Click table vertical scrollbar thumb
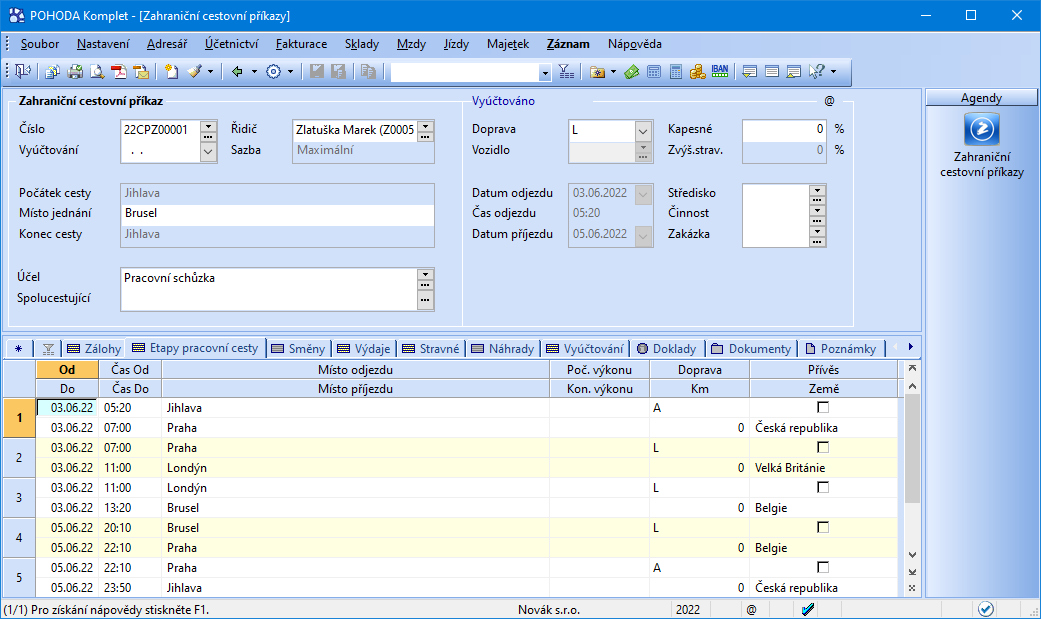 pos(912,448)
